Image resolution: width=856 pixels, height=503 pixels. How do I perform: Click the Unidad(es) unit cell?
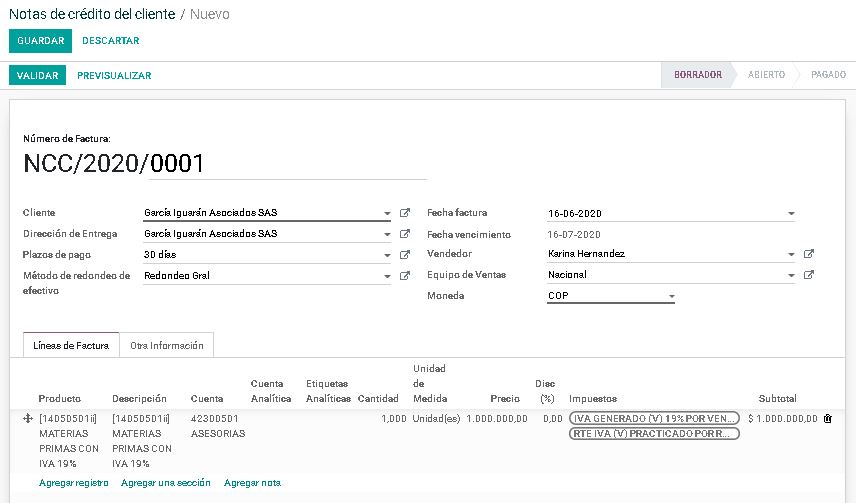(x=436, y=419)
